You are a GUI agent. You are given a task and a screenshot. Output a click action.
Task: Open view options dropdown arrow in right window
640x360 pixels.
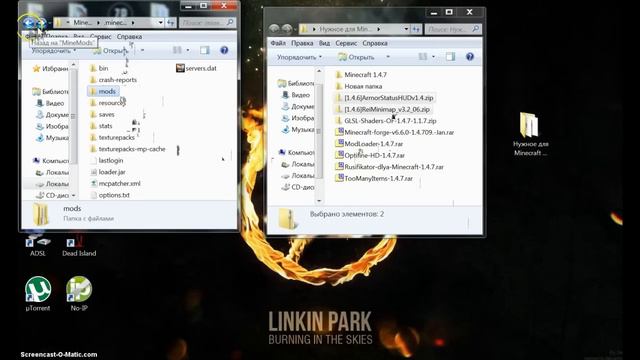tap(433, 57)
